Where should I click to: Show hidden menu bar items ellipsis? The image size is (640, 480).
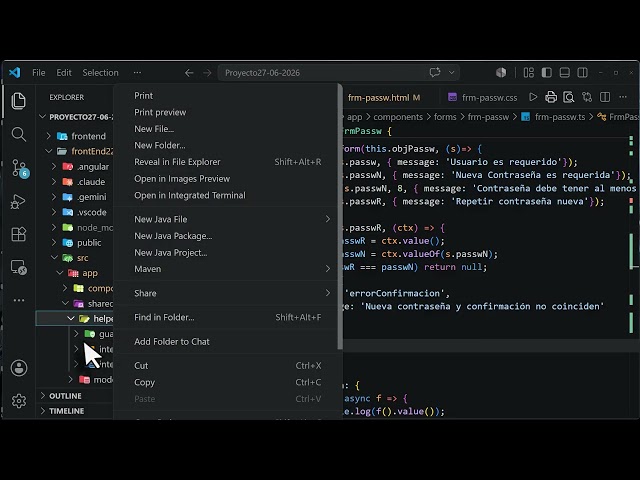[x=137, y=73]
